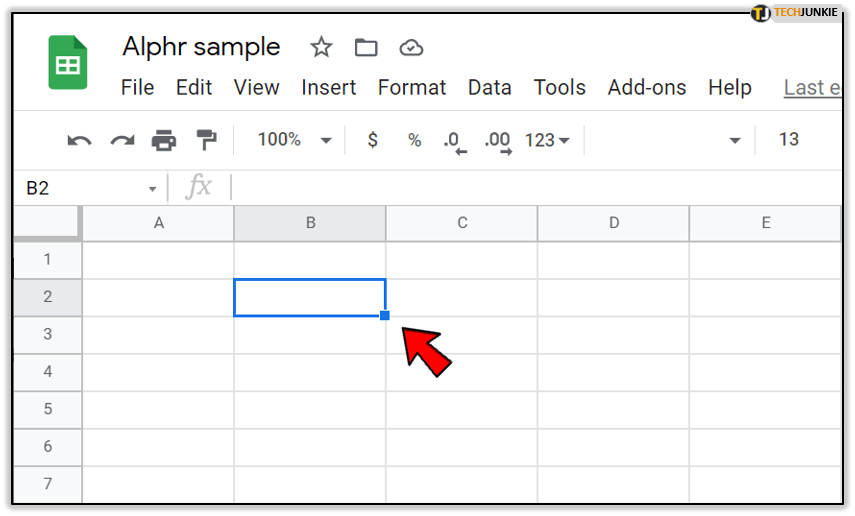Open the Format menu

(412, 88)
